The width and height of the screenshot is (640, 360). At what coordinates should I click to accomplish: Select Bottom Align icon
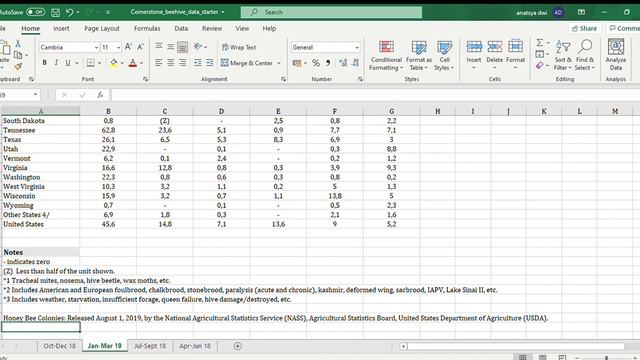point(182,47)
